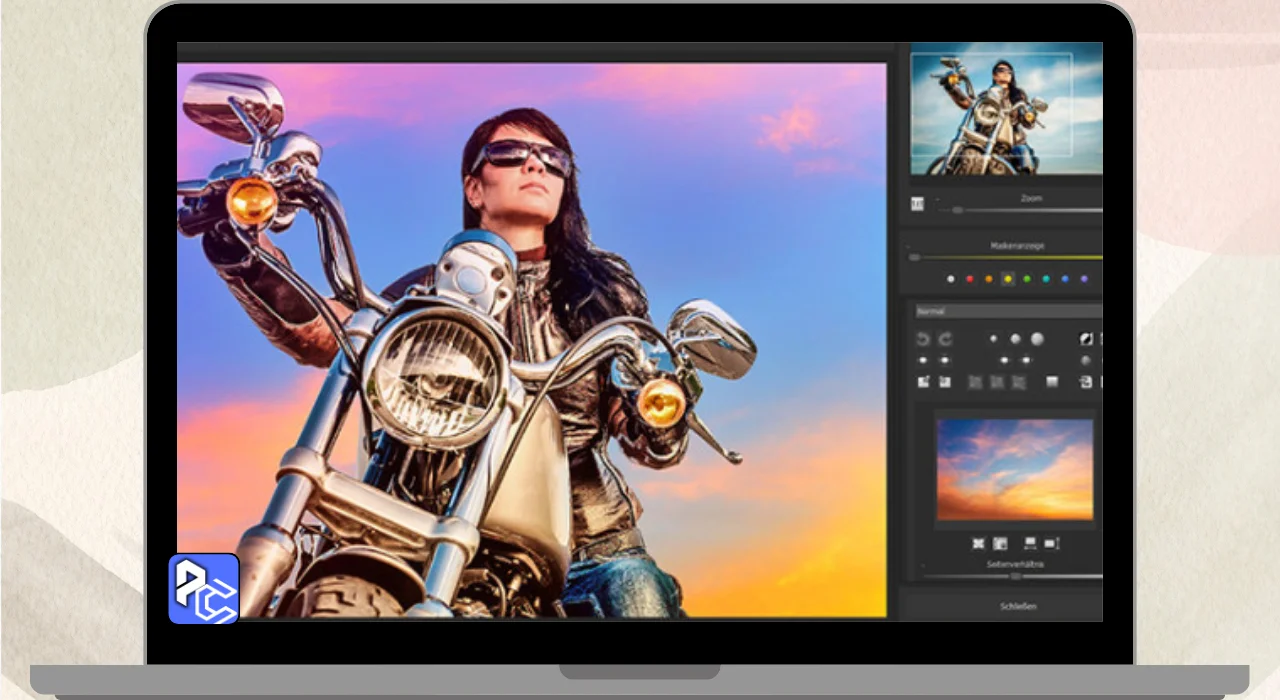Select the red mask color dot
The height and width of the screenshot is (700, 1280).
970,279
